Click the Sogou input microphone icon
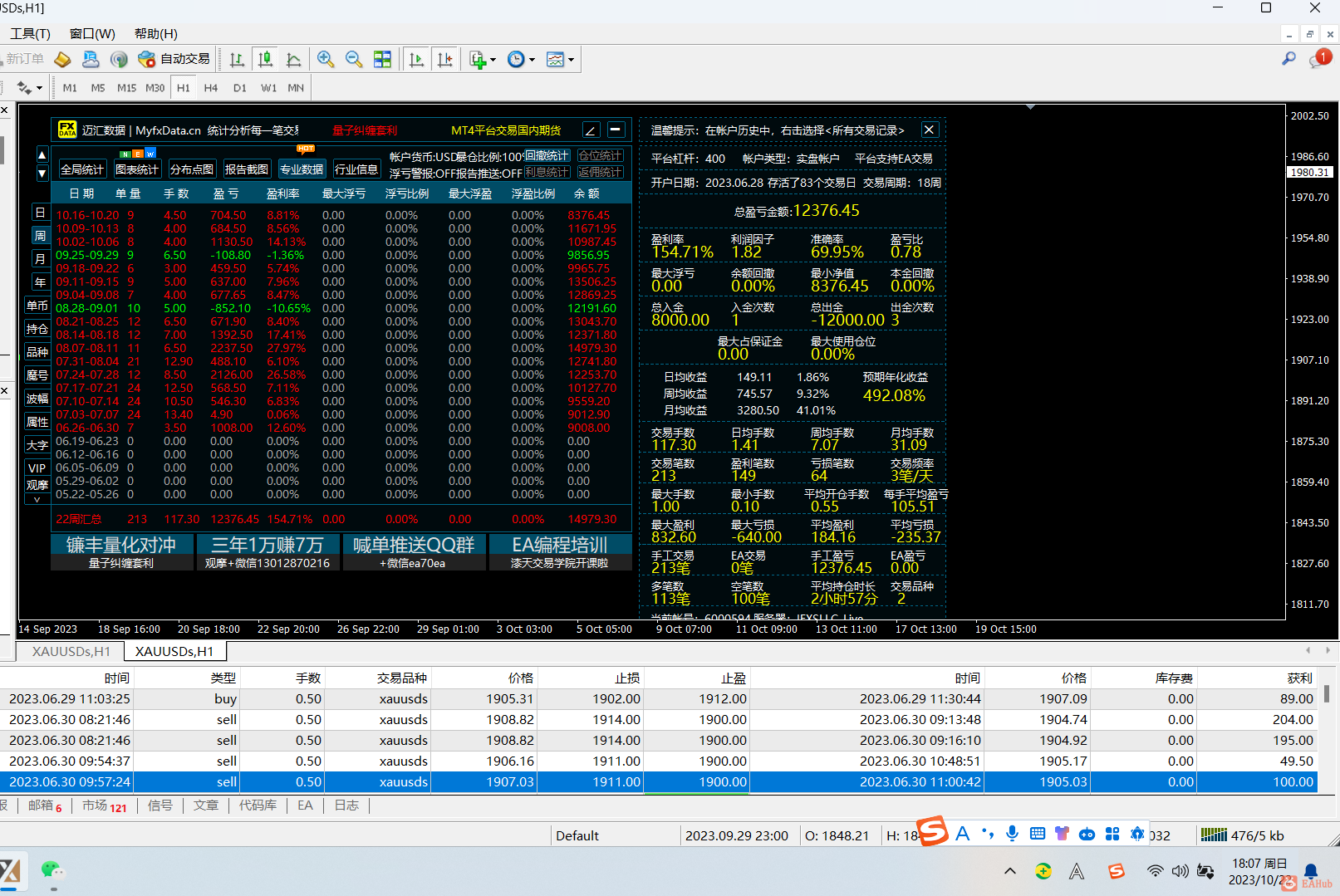The image size is (1340, 896). pyautogui.click(x=1012, y=834)
